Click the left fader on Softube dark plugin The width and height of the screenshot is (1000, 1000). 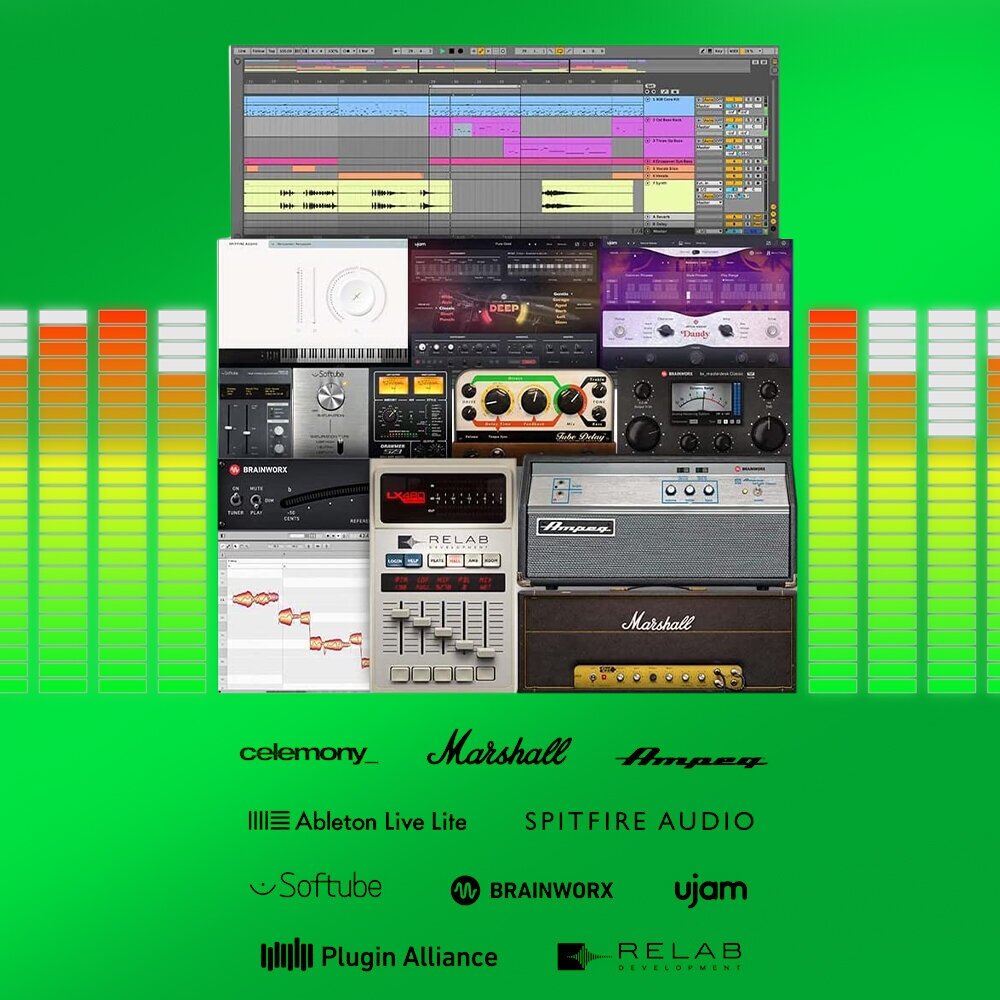[x=229, y=429]
